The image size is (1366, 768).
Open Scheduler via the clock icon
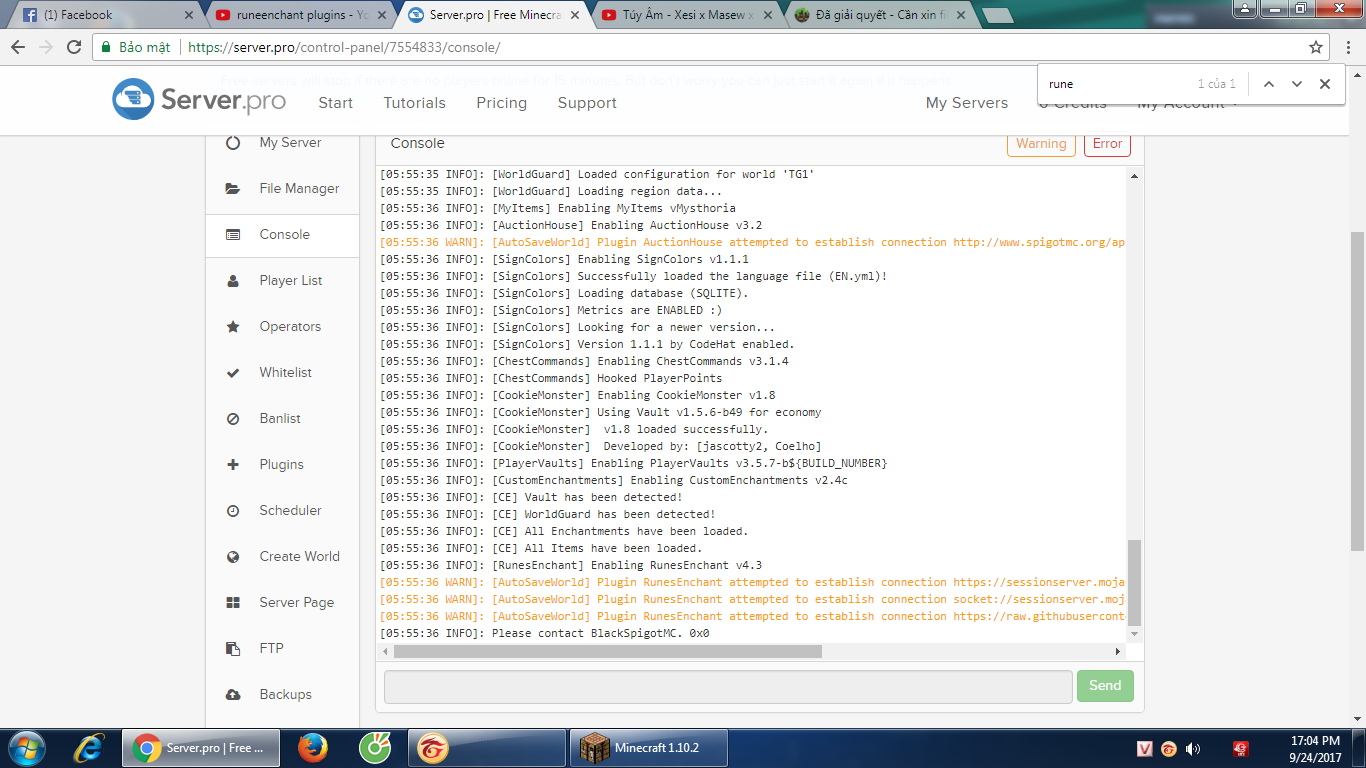(x=233, y=511)
